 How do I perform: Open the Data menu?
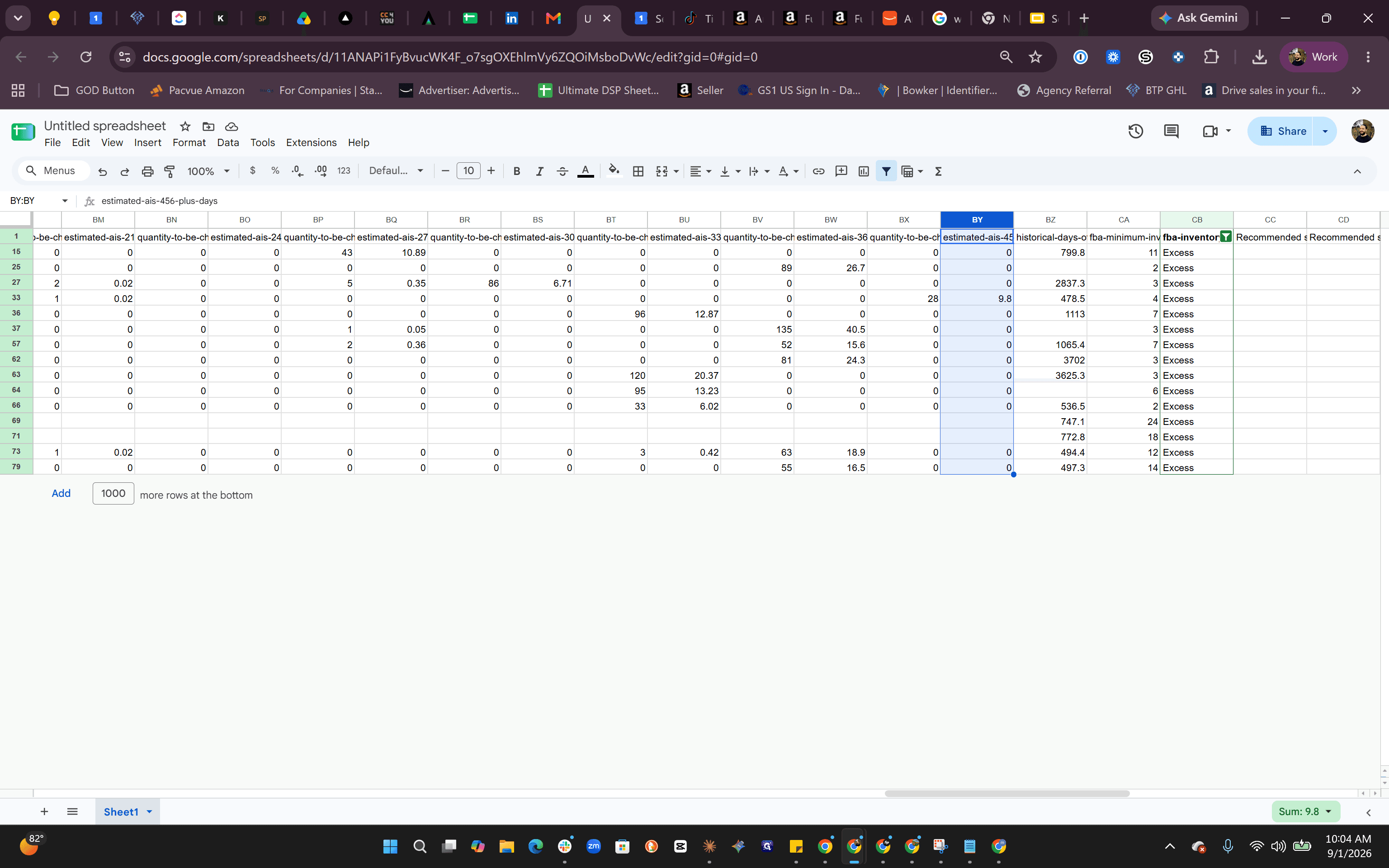point(228,142)
